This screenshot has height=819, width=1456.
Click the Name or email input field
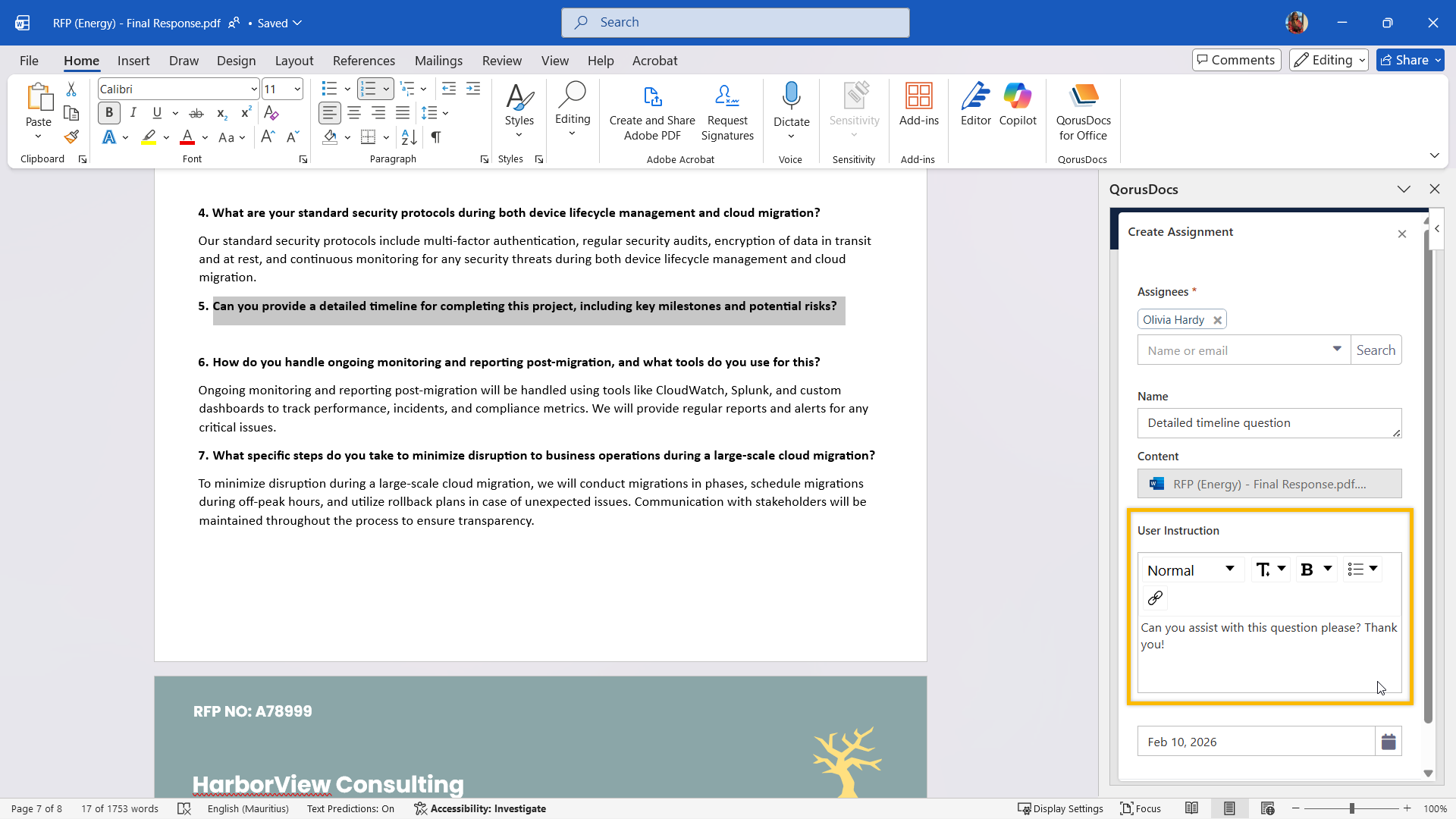coord(1235,350)
